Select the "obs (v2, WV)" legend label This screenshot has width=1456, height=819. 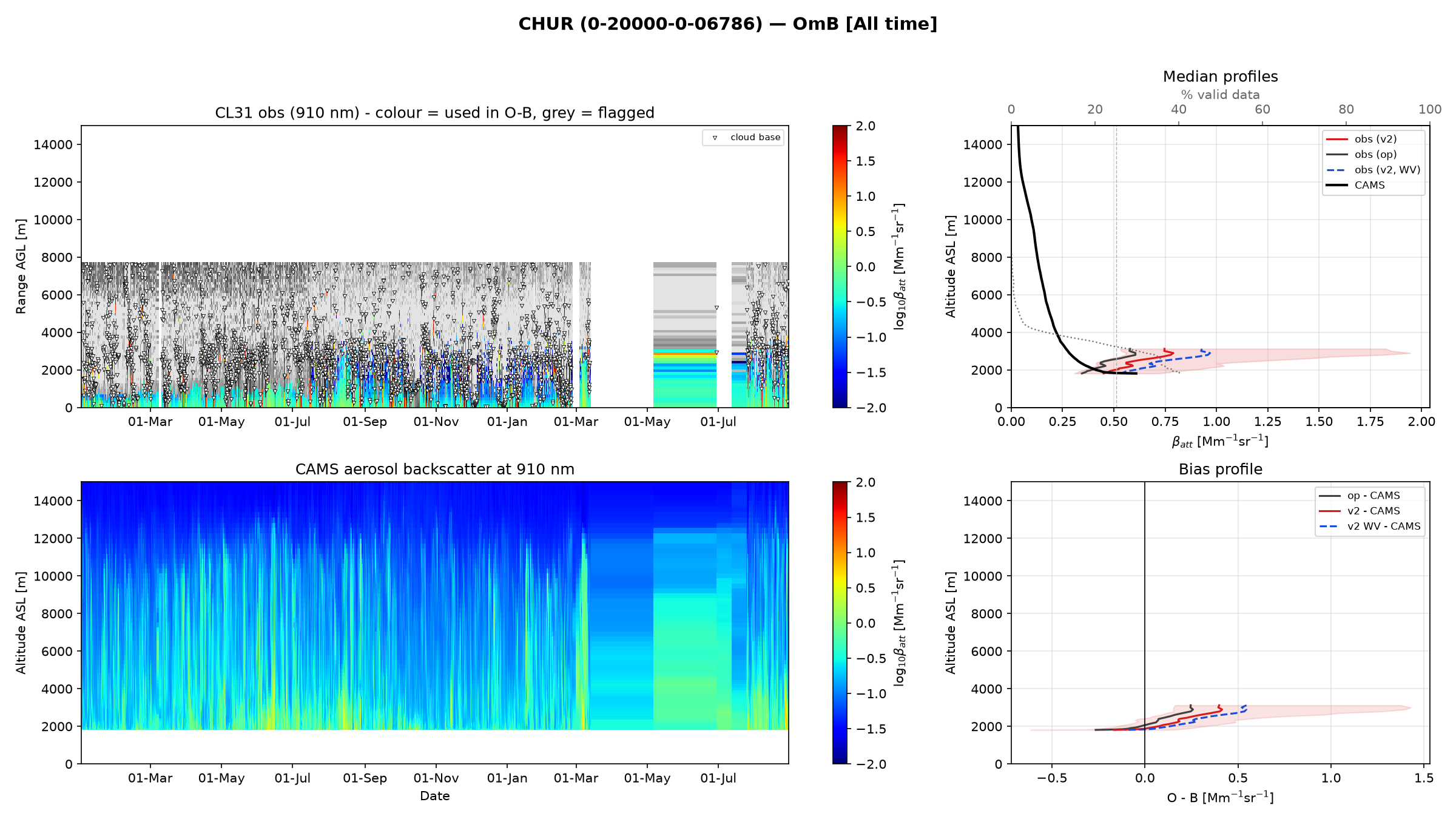point(1387,170)
